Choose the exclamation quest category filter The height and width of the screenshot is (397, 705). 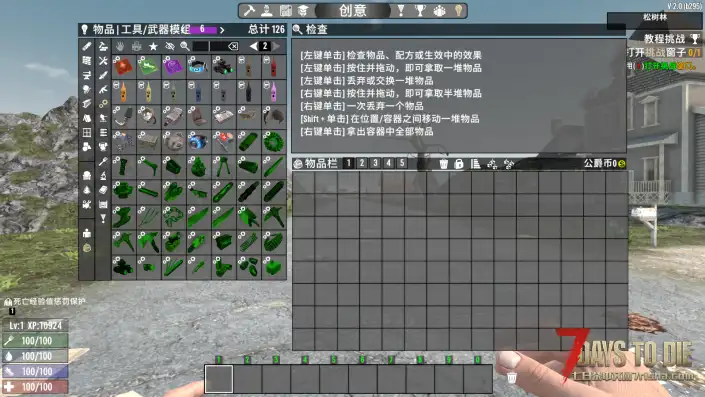pos(103,219)
